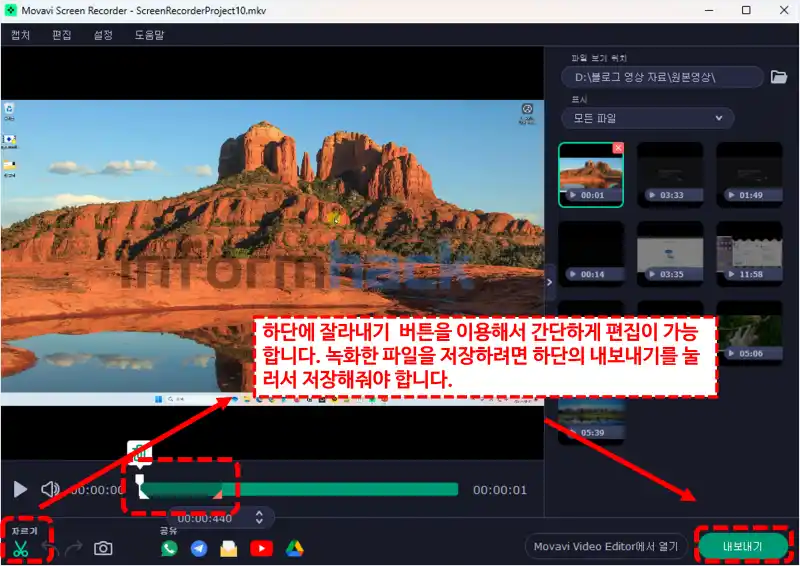Click the Movavi app logo icon in title bar
The width and height of the screenshot is (800, 566).
[x=10, y=10]
